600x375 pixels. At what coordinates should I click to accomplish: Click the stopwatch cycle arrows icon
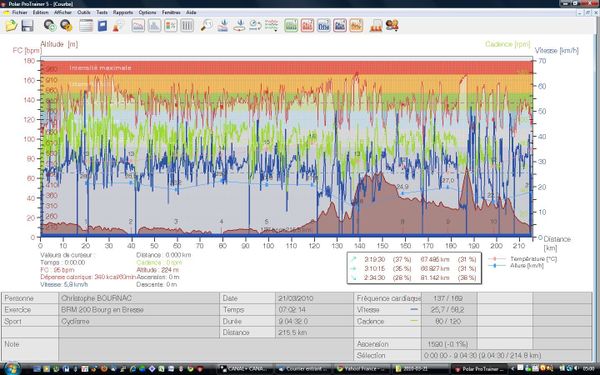255,26
